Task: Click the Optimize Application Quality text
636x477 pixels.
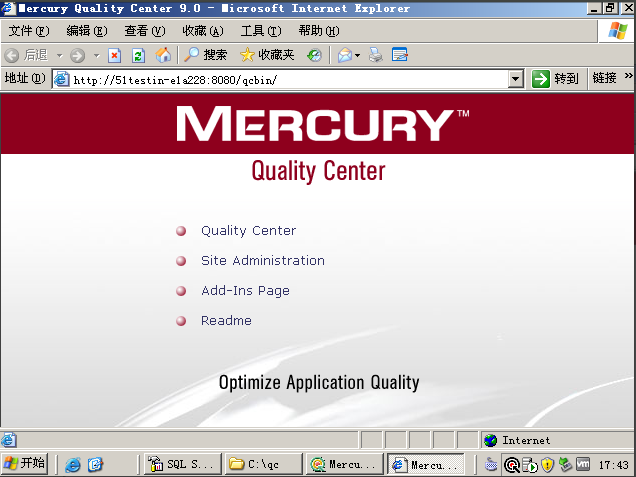Action: pos(319,382)
